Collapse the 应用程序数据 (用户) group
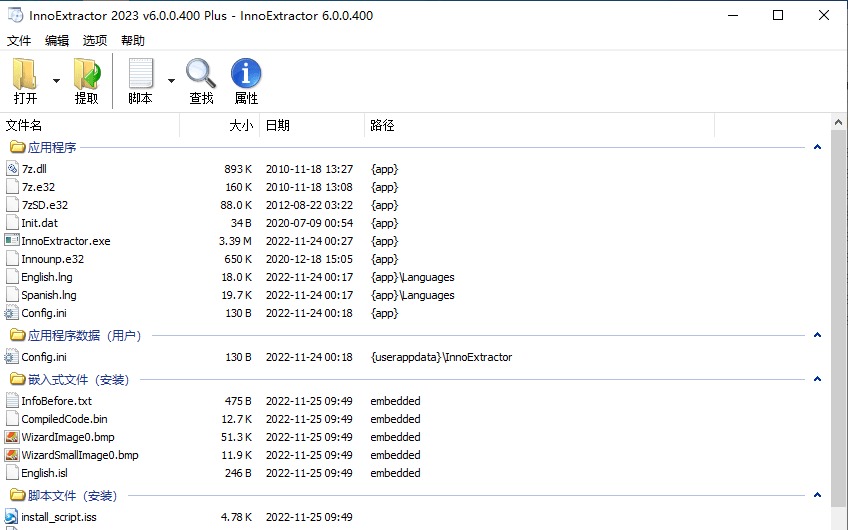Screen dimensions: 848x530 pyautogui.click(x=817, y=335)
